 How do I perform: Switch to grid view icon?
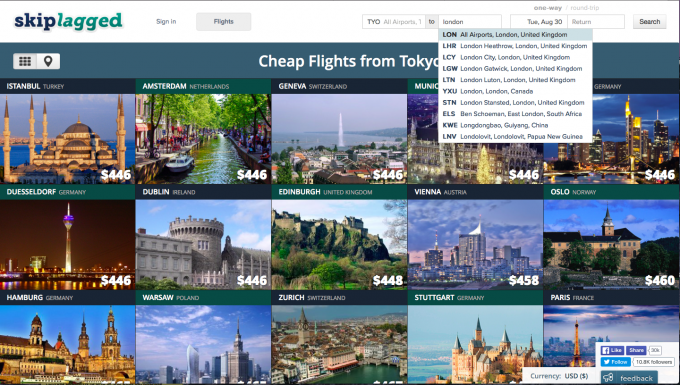click(25, 62)
